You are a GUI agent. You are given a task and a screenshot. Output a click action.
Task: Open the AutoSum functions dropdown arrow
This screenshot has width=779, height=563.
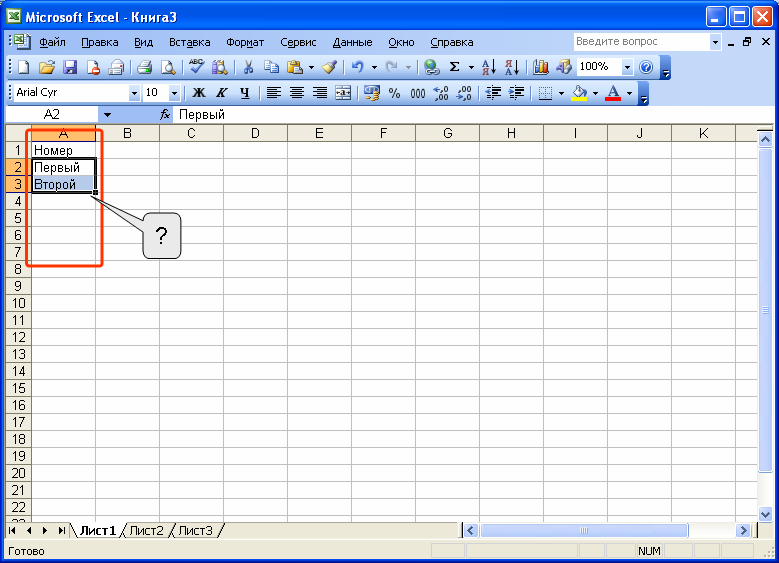click(471, 67)
